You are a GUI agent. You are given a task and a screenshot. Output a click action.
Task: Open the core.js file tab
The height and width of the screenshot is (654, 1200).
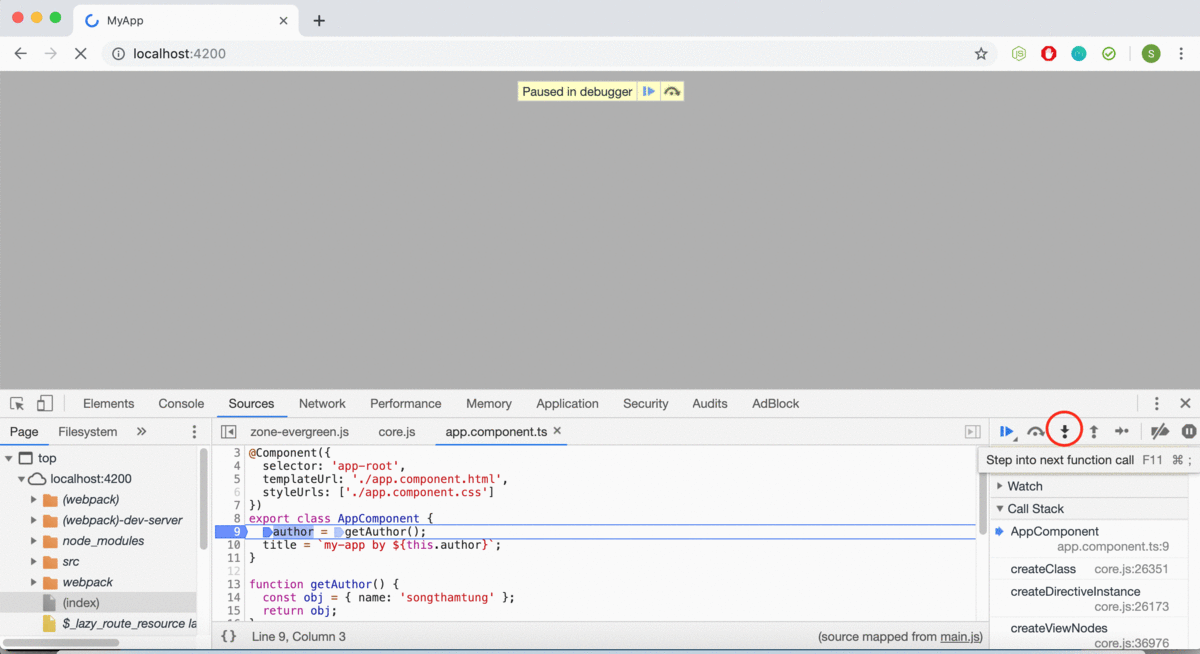point(397,432)
